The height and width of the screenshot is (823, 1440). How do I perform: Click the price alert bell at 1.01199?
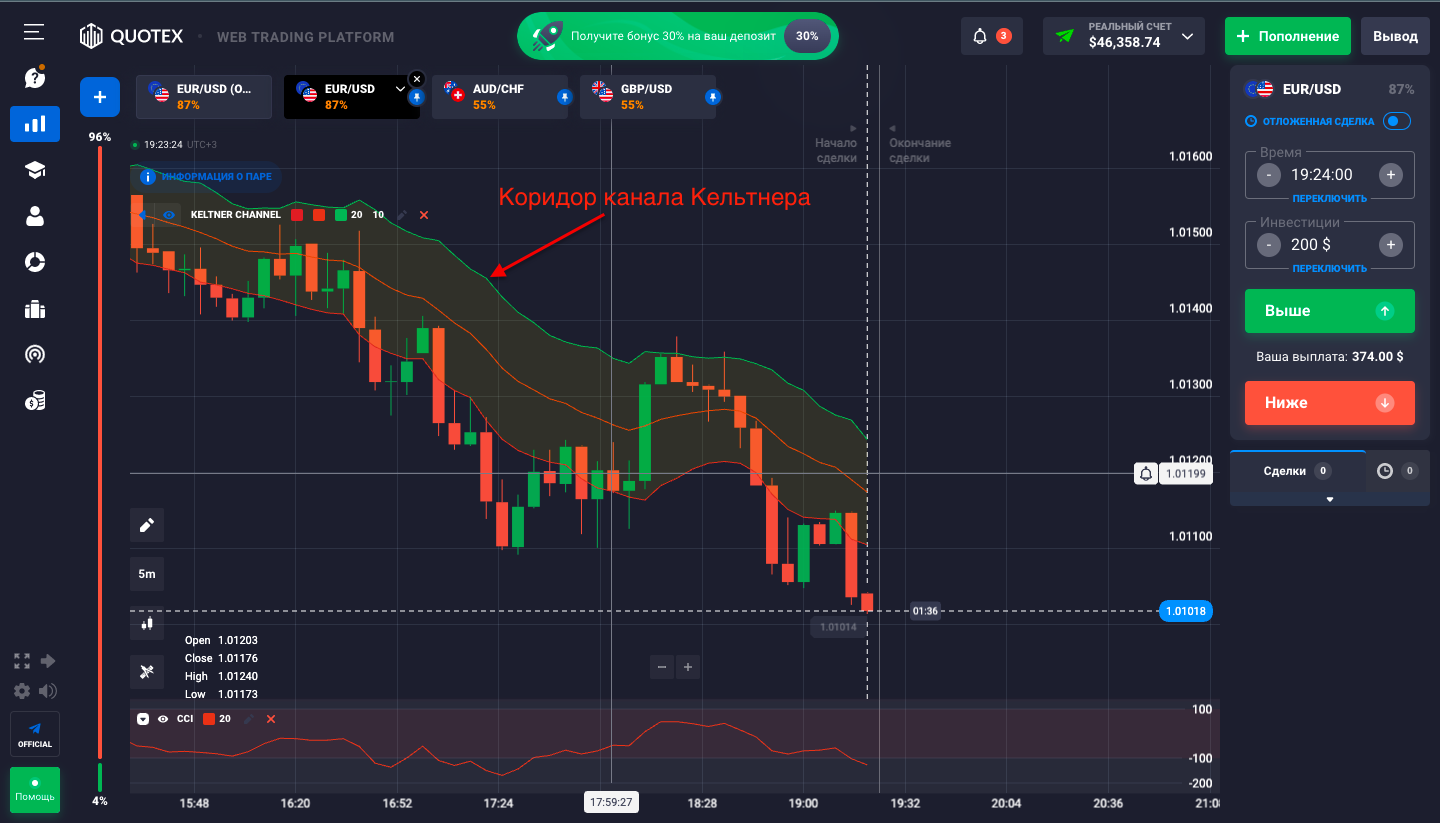click(x=1146, y=473)
